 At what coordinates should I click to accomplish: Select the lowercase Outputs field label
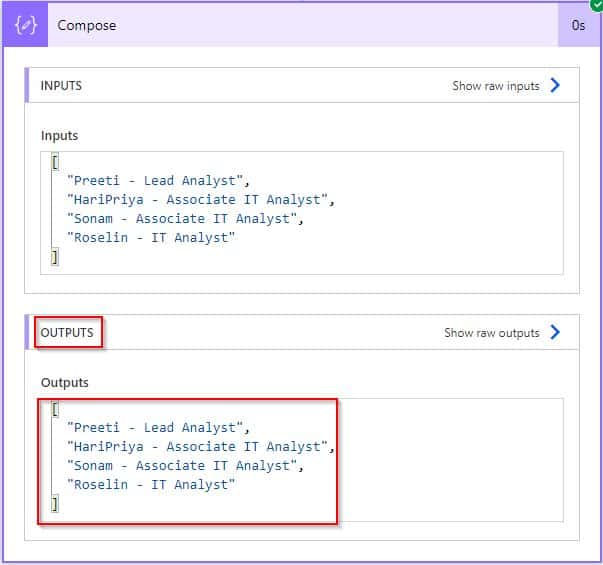pyautogui.click(x=65, y=383)
